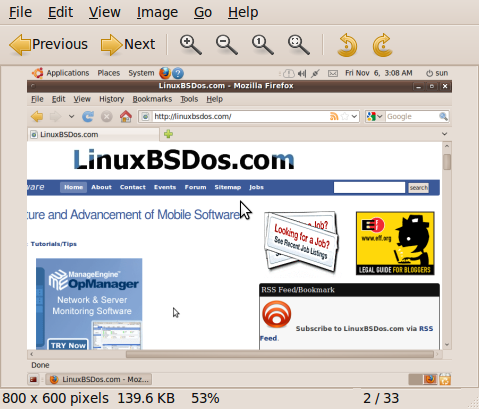The width and height of the screenshot is (479, 409).
Task: Open the Go menu
Action: click(203, 12)
